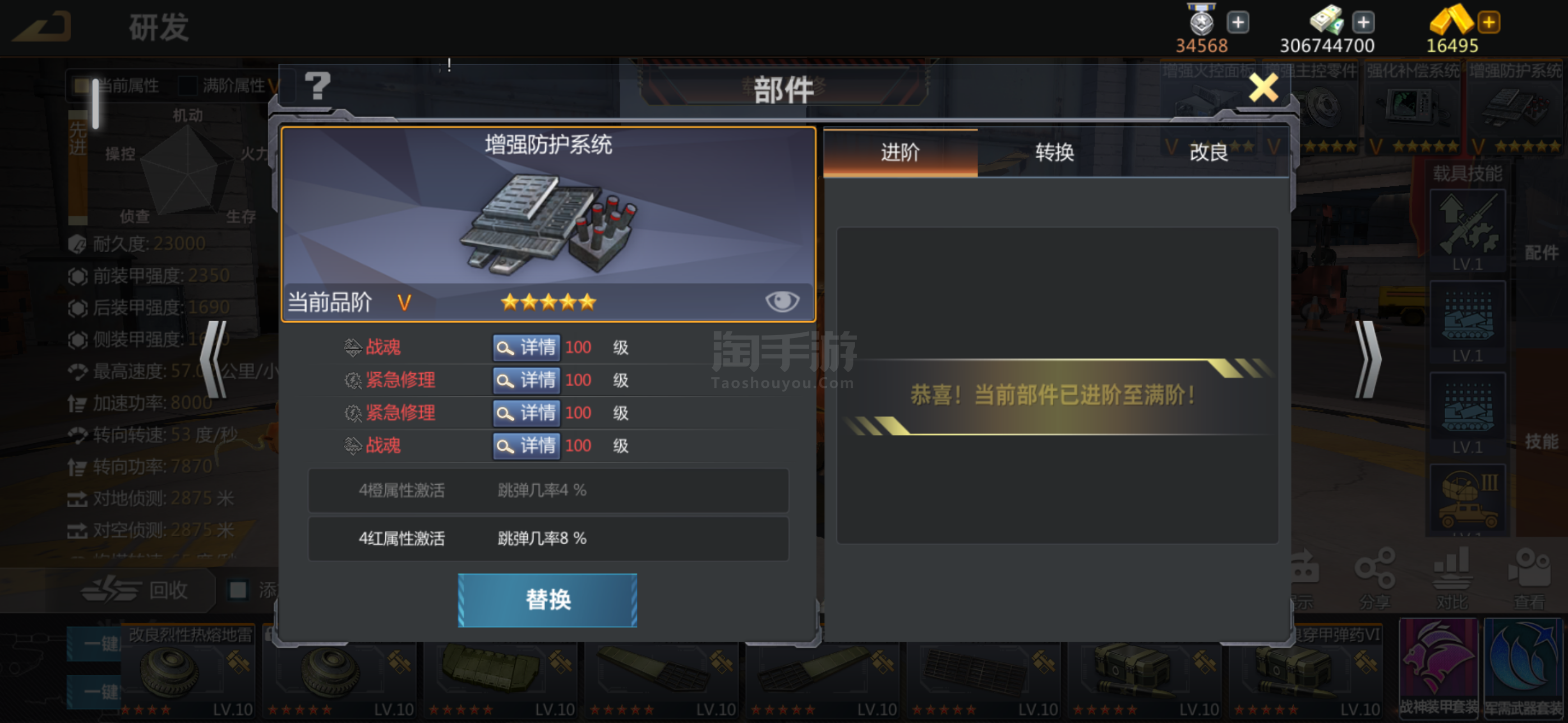
Task: Check the 满阶属性 checkbox
Action: pos(187,85)
